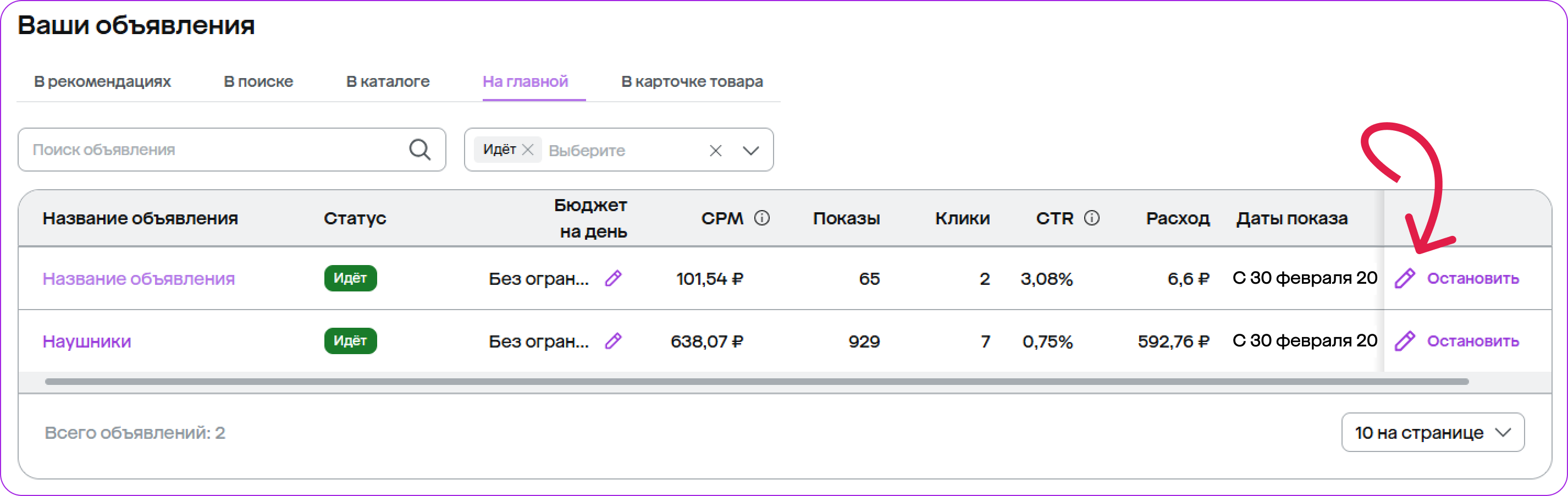Edit daily budget for Название объявления row
Image resolution: width=1568 pixels, height=496 pixels.
pyautogui.click(x=613, y=278)
